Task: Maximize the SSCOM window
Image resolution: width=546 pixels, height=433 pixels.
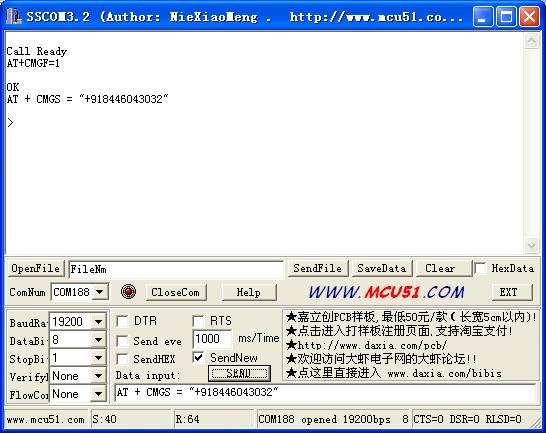Action: [x=506, y=16]
